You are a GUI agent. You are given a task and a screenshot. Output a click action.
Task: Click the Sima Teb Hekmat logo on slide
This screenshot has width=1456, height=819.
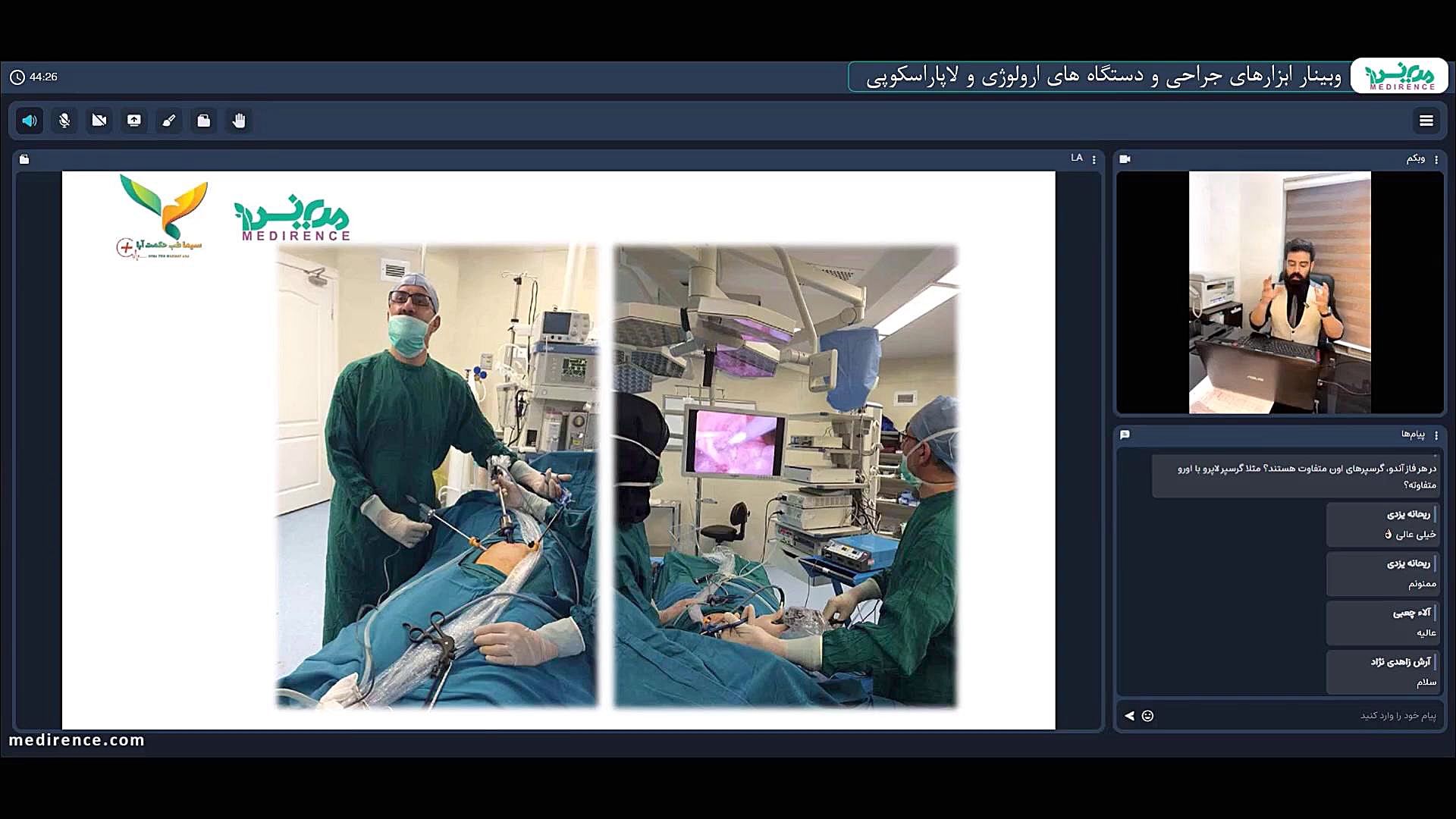click(162, 218)
